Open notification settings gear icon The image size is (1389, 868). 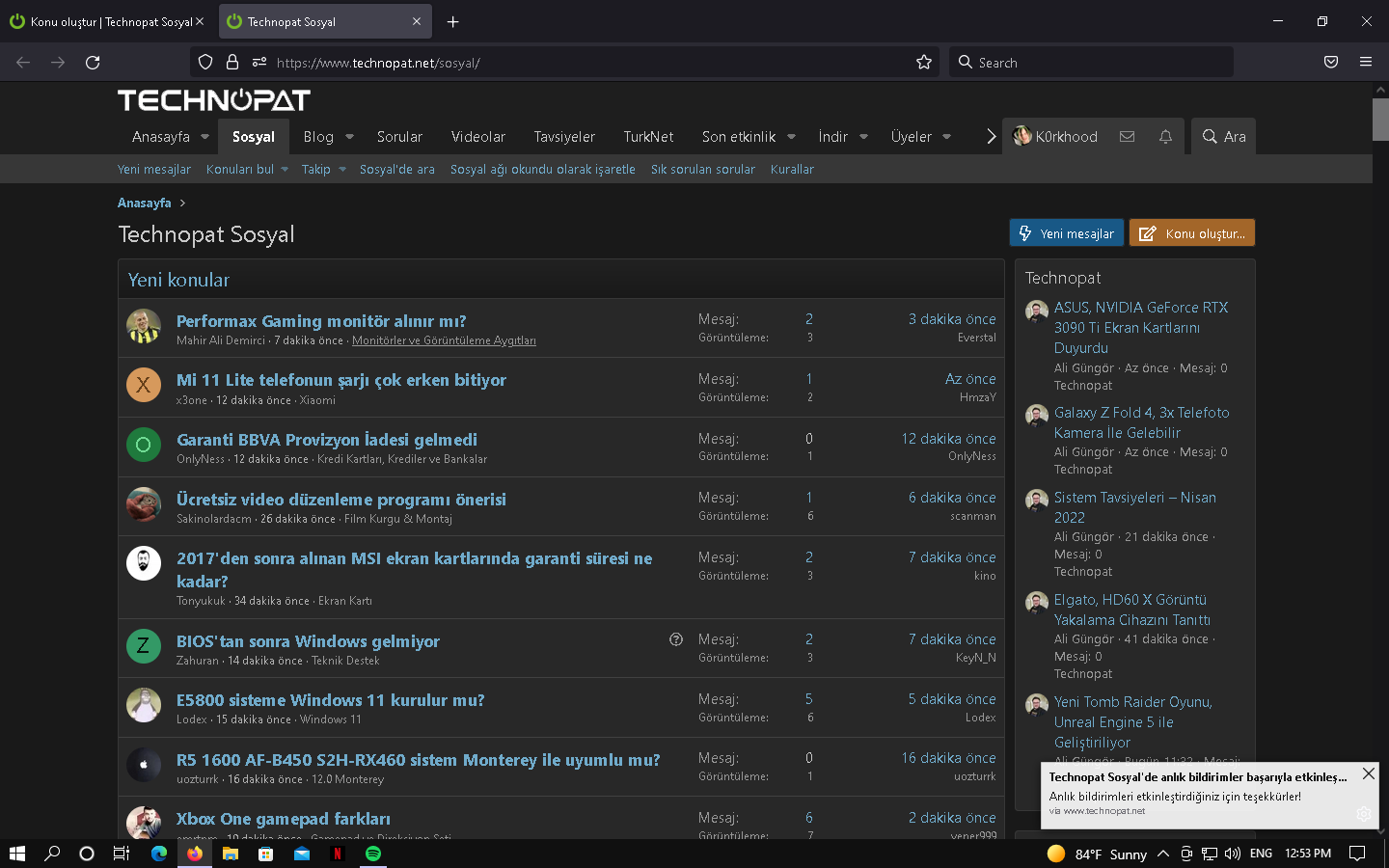coord(1363,814)
